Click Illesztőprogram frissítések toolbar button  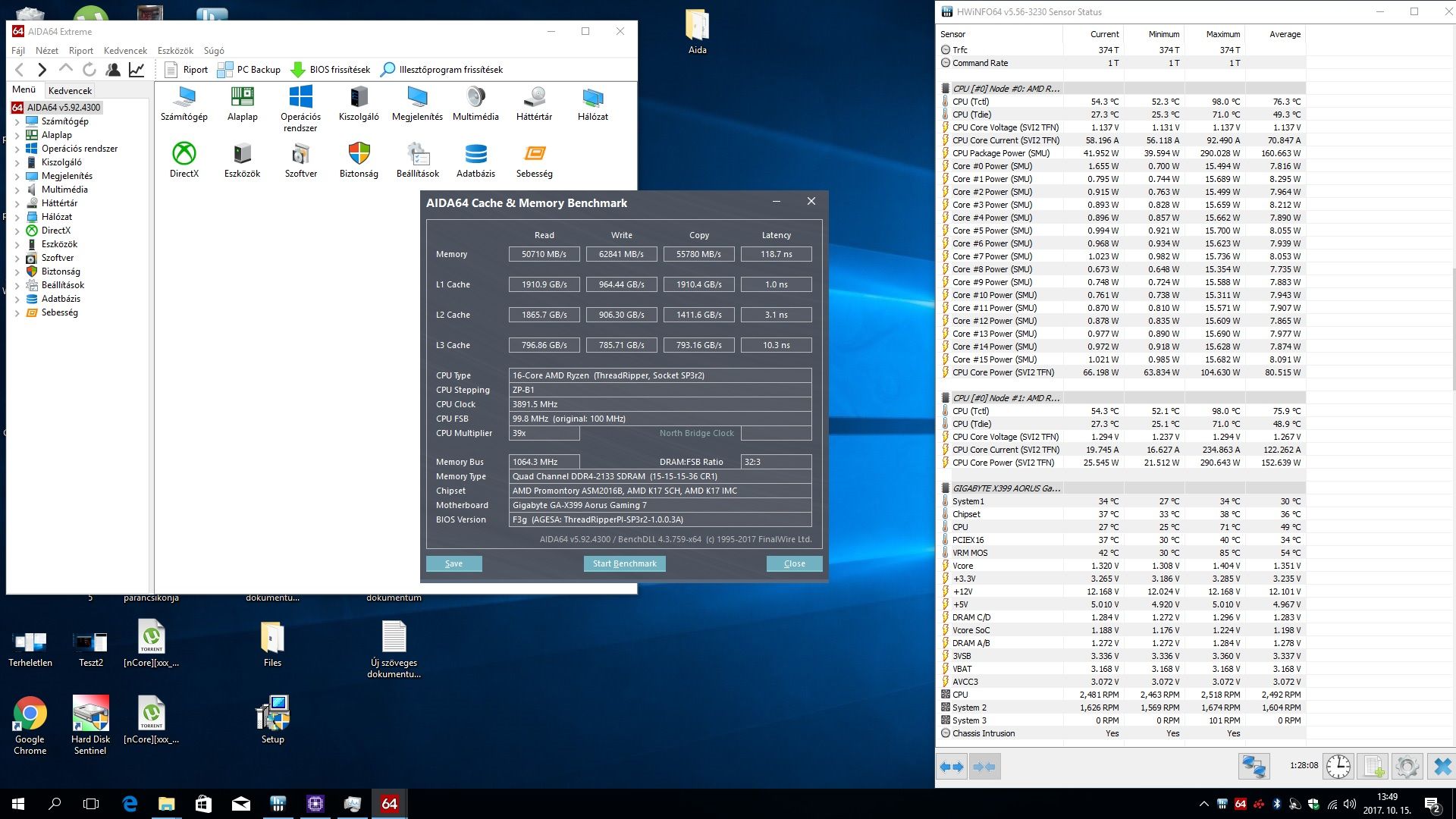pos(441,70)
